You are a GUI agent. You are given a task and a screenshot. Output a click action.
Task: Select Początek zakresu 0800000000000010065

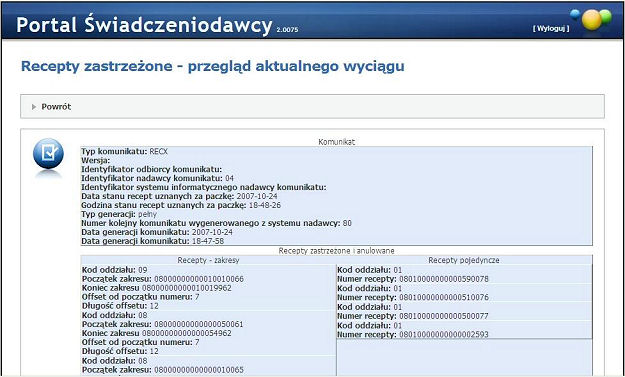[x=163, y=370]
